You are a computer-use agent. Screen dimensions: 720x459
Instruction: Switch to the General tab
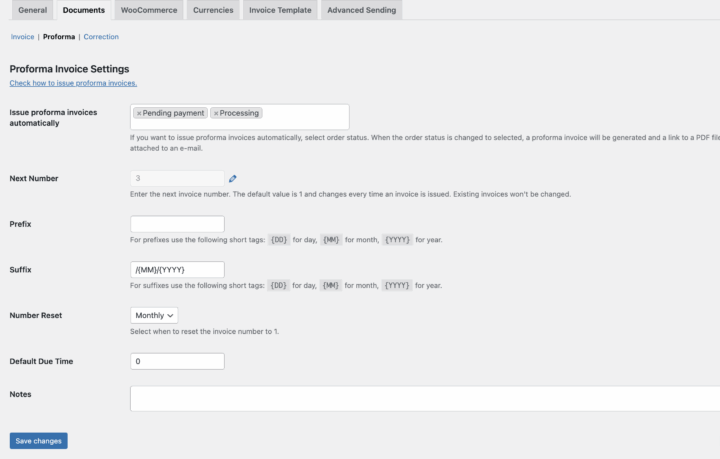click(x=32, y=10)
